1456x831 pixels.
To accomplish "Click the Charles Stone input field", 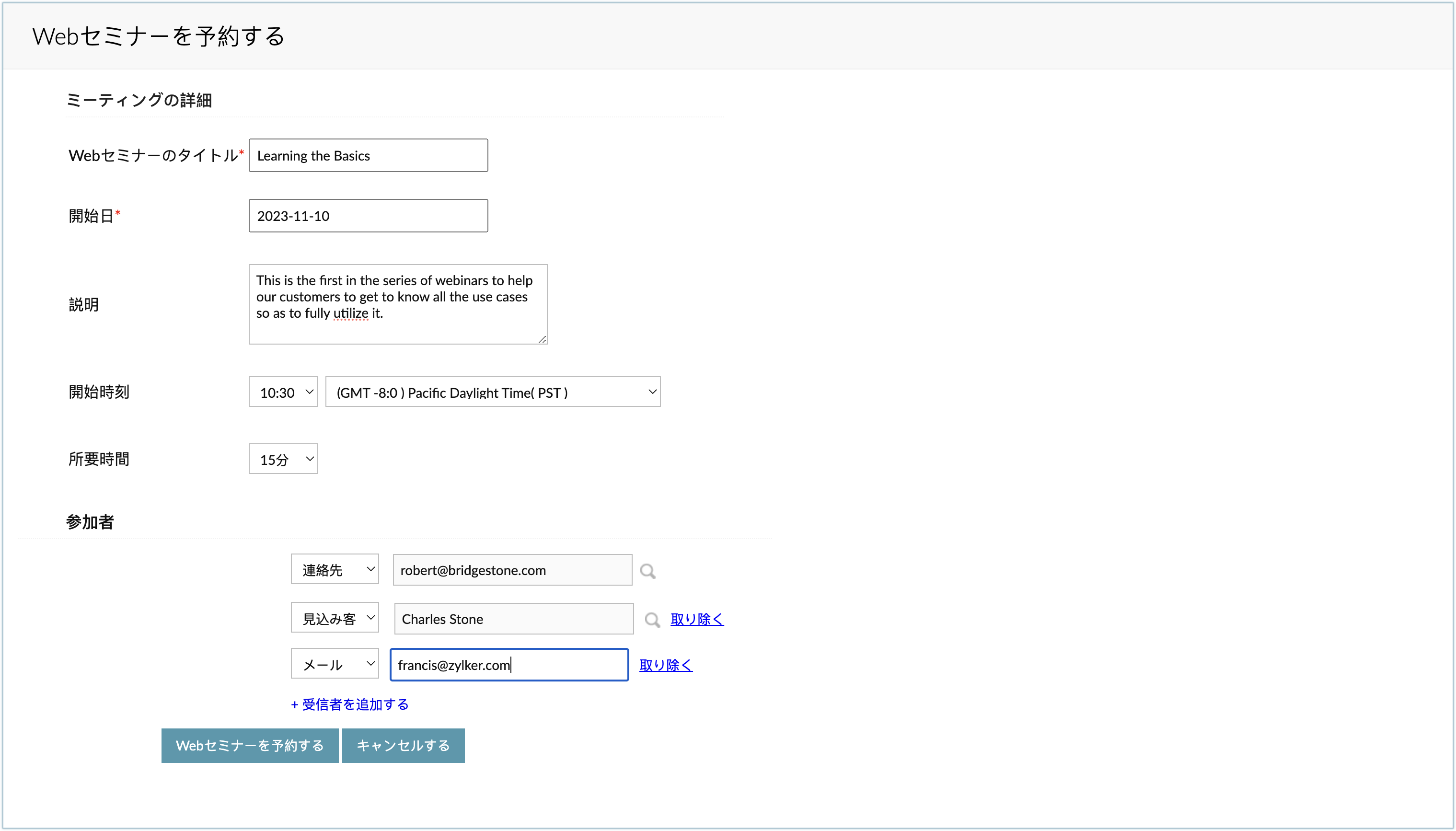I will coord(514,619).
